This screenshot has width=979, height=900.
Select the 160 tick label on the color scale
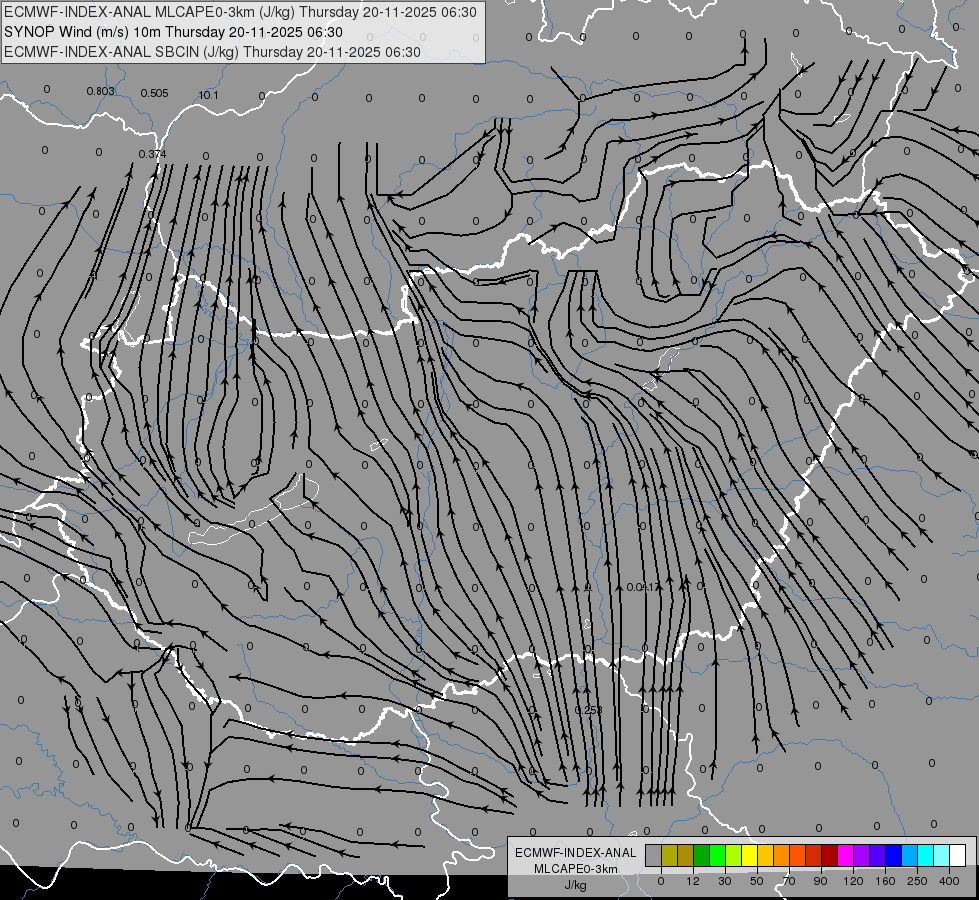pos(885,881)
